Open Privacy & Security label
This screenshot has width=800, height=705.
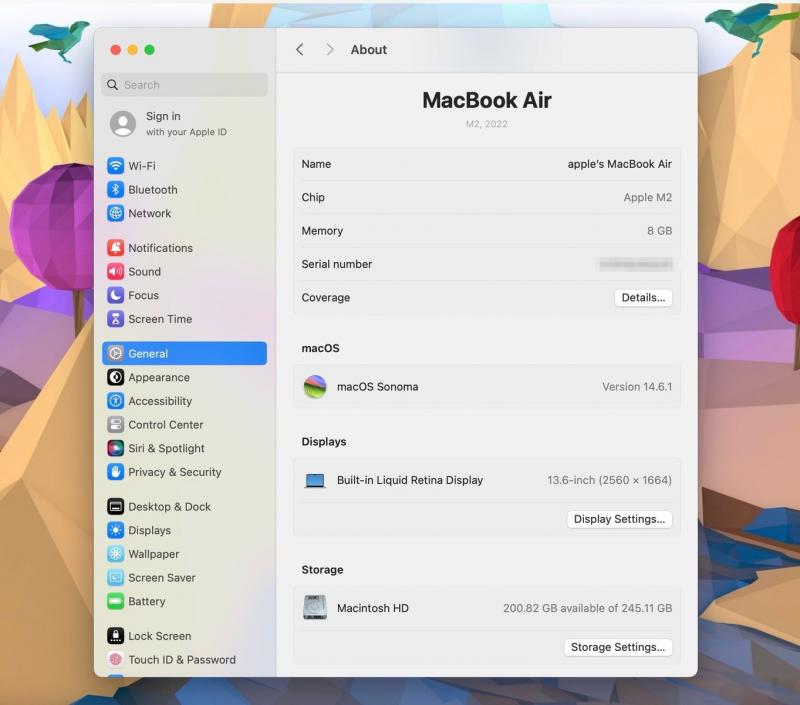[175, 472]
